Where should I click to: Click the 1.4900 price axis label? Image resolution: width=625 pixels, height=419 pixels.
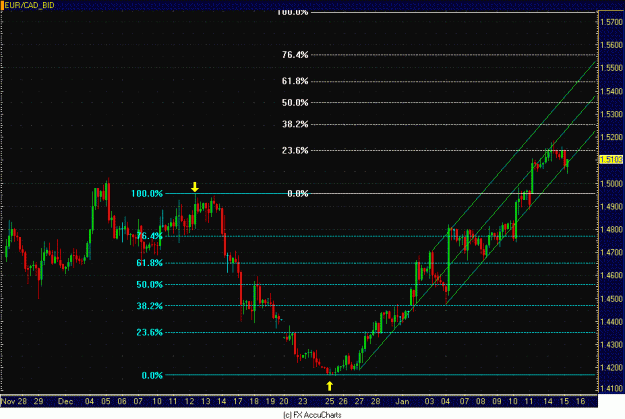tap(611, 207)
